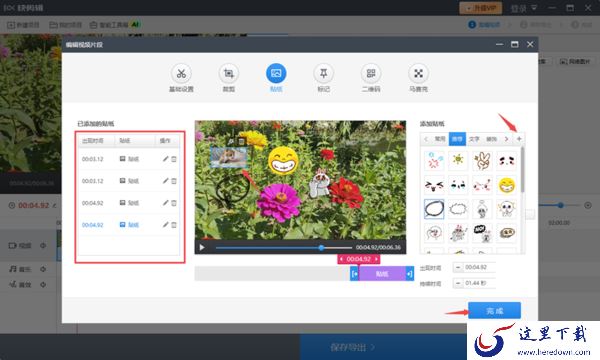Click the 持续时间 01.44 秒 input field
600x360 pixels.
pyautogui.click(x=479, y=283)
